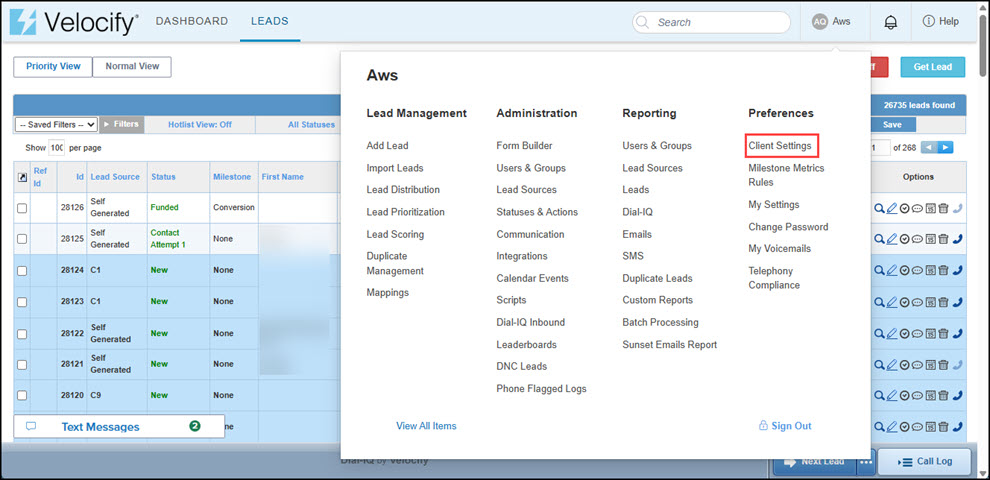Expand the Filters panel
990x480 pixels.
click(x=121, y=125)
